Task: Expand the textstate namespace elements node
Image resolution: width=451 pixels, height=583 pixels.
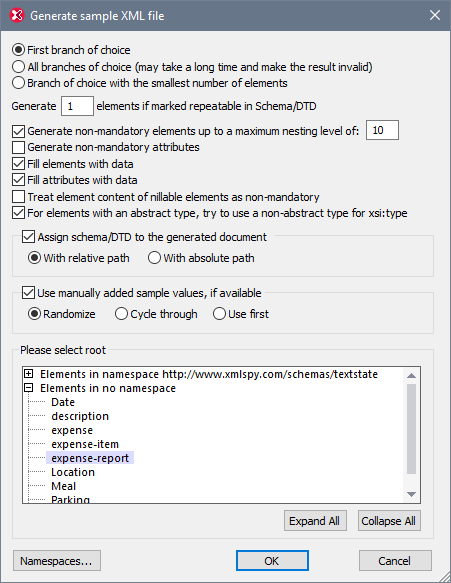Action: tap(29, 374)
